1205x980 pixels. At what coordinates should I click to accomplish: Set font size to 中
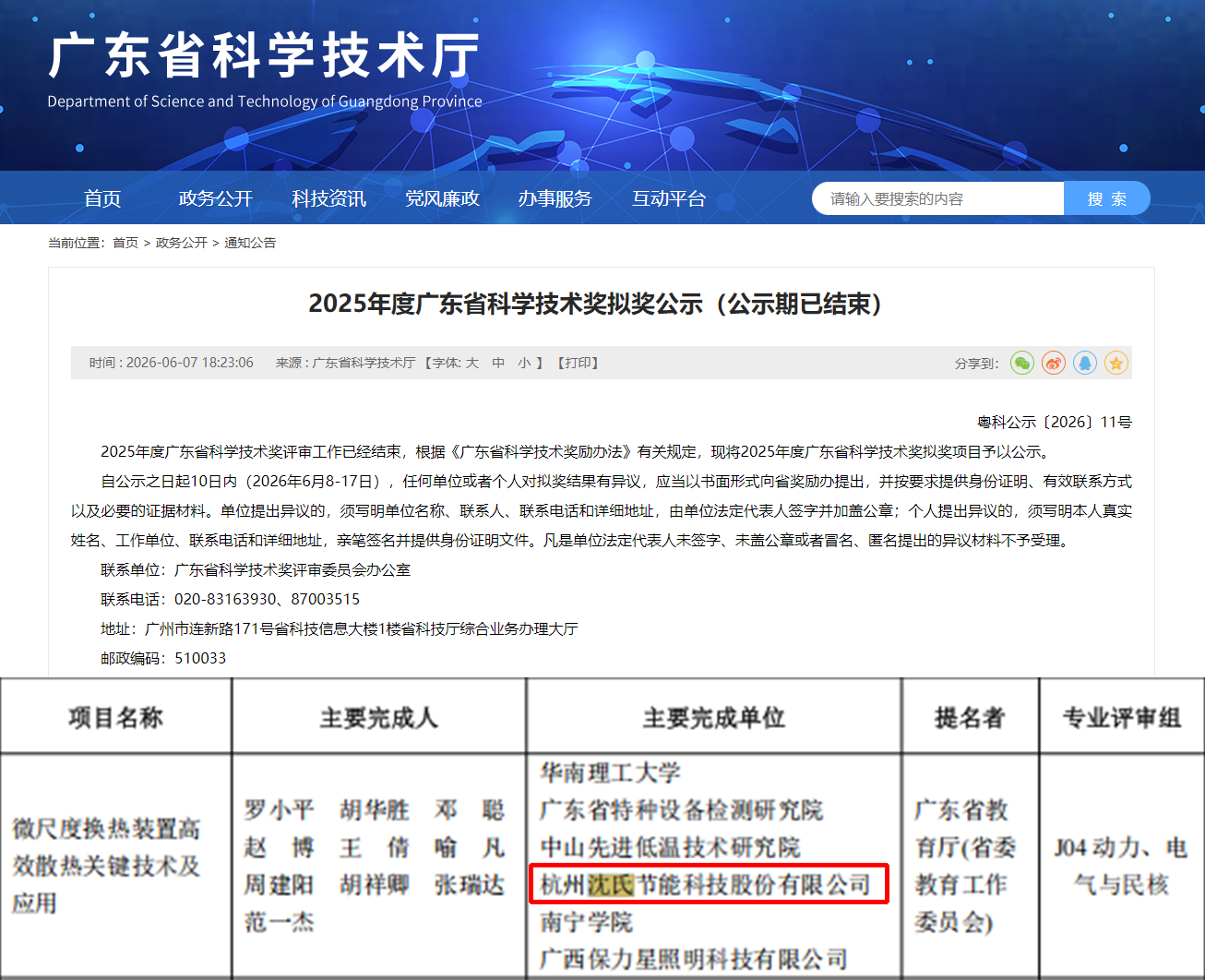click(498, 363)
